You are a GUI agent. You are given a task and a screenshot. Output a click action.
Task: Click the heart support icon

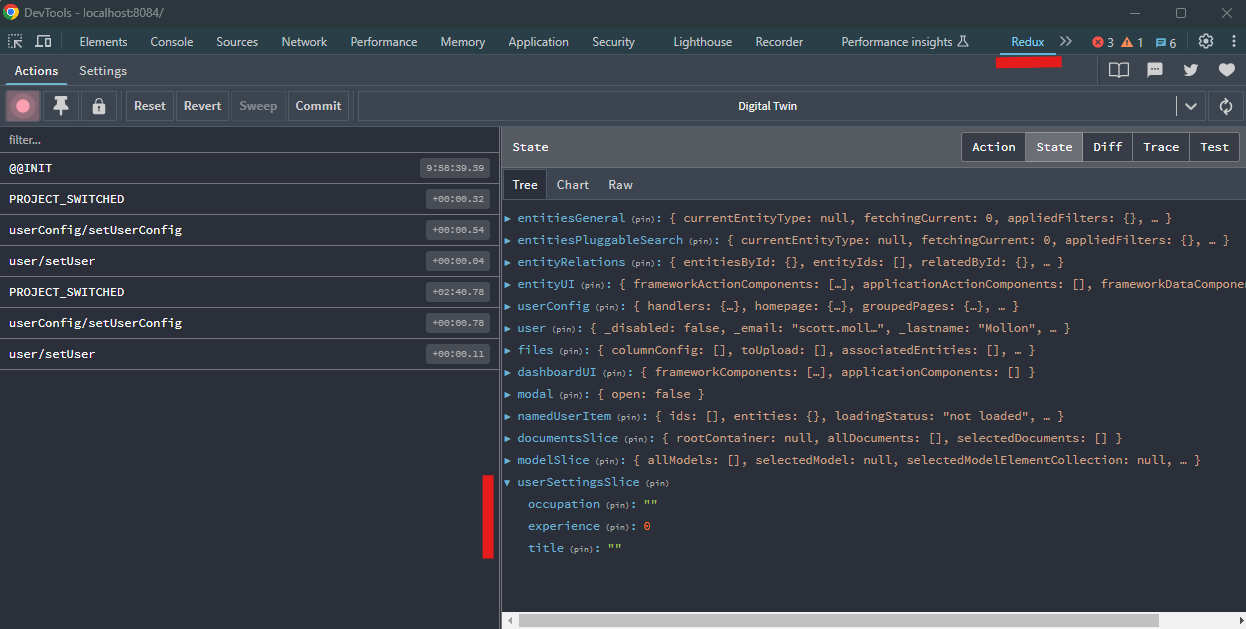tap(1226, 70)
